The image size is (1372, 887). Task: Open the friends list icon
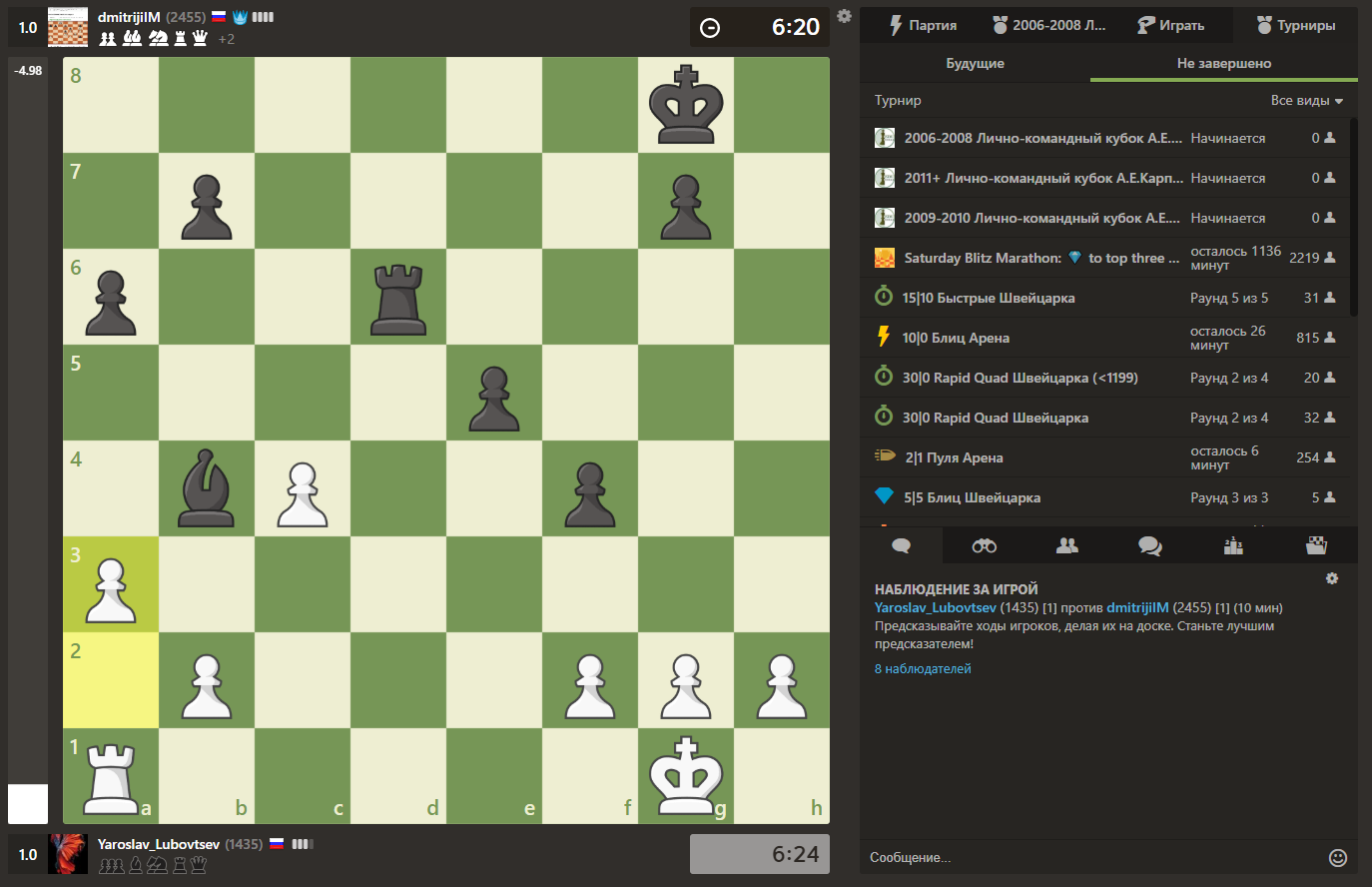(x=1066, y=545)
